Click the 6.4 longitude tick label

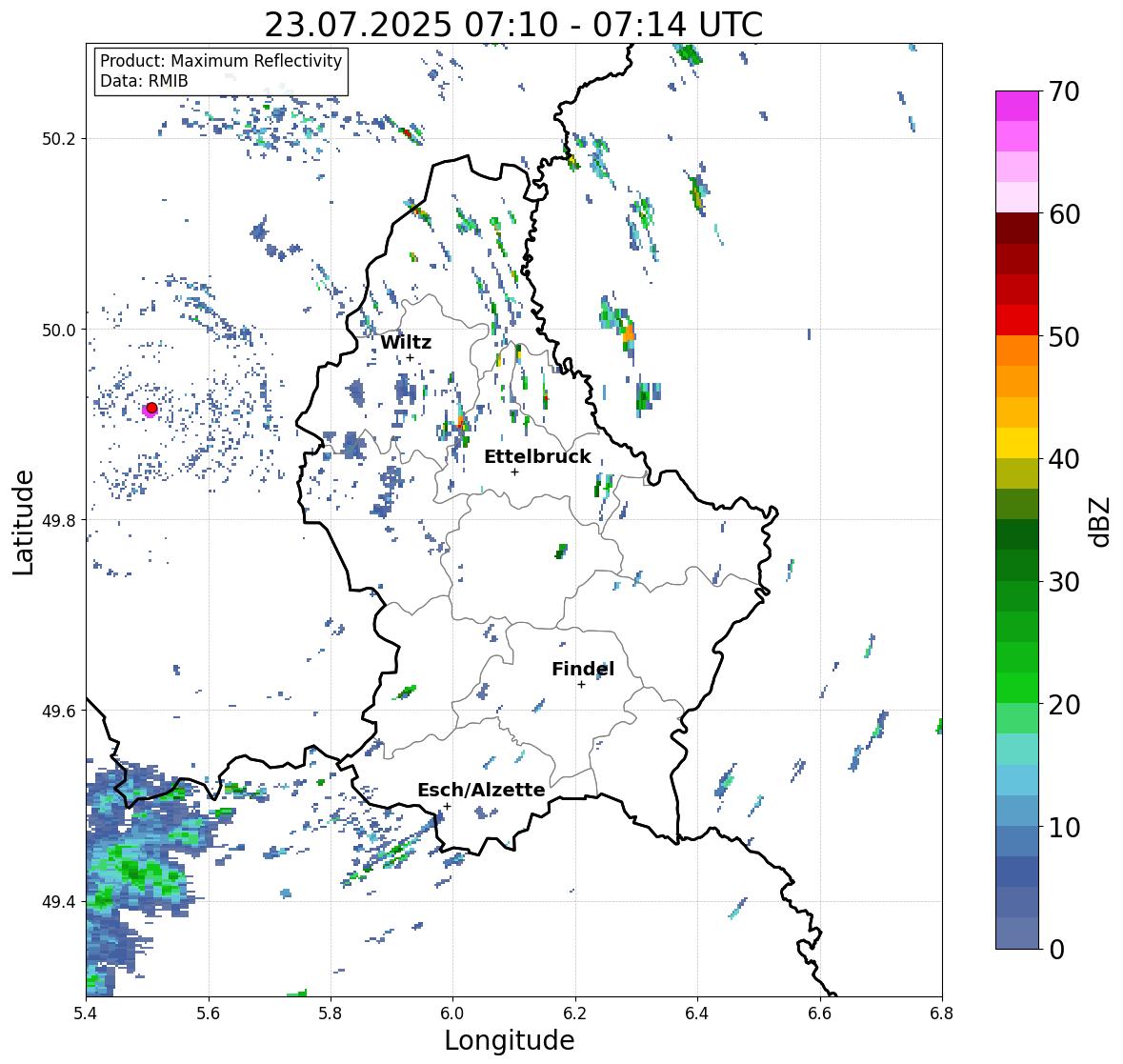[697, 1014]
